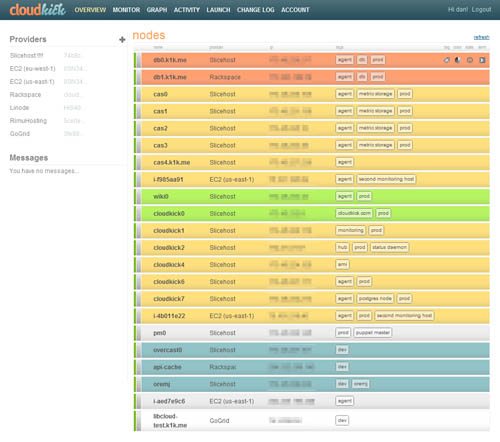Select the EC2 (eu-west-1) provider
Image resolution: width=500 pixels, height=442 pixels.
32,68
